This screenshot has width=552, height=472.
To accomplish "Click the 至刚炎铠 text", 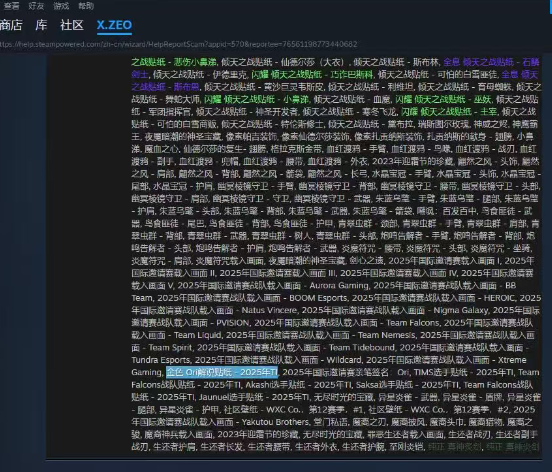I will pos(406,447).
